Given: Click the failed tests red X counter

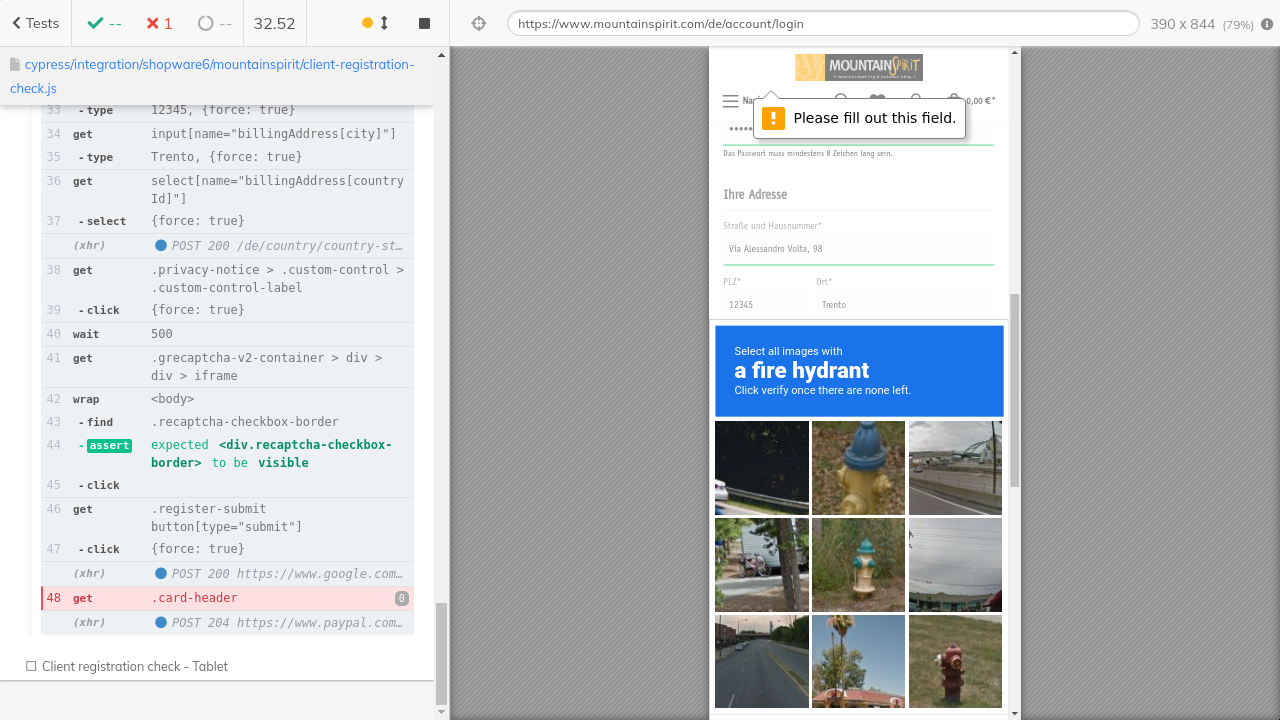Looking at the screenshot, I should pos(158,23).
